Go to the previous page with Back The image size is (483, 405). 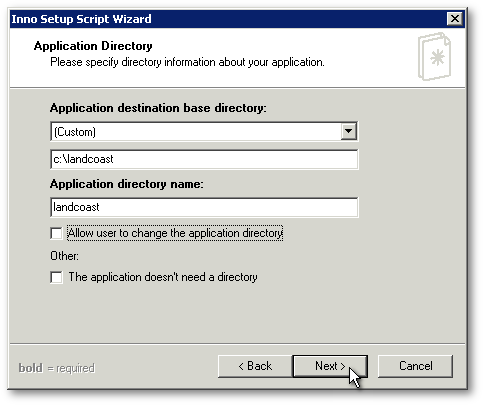(255, 366)
